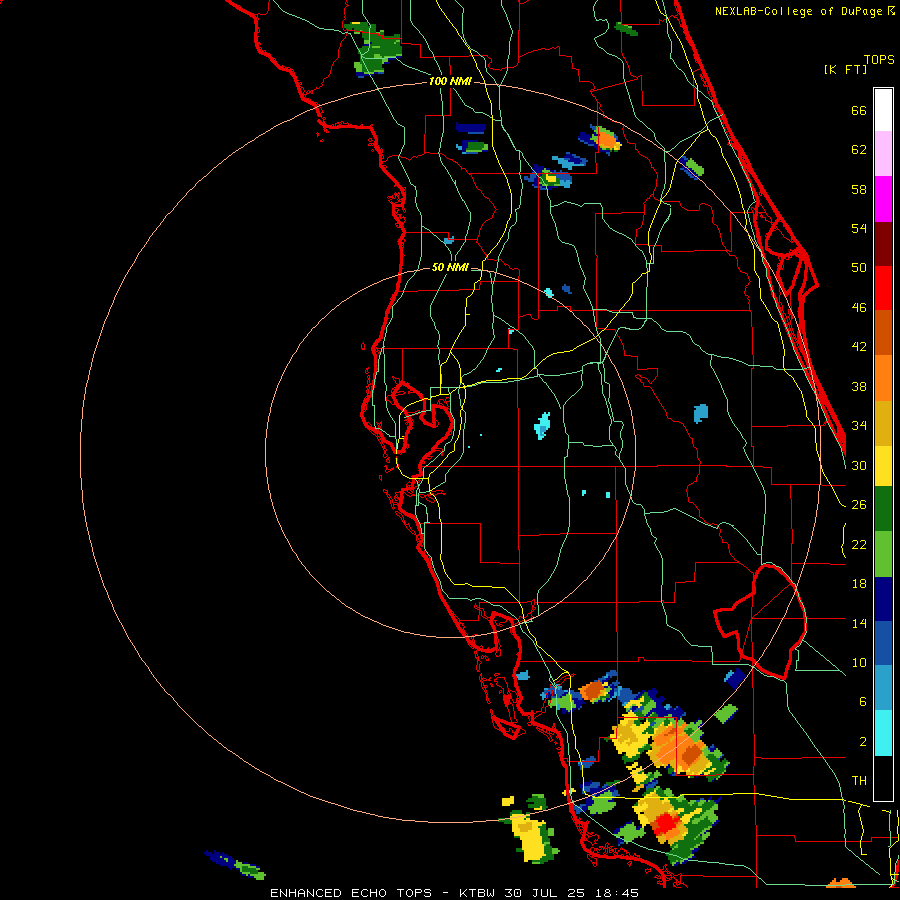Viewport: 900px width, 900px height.
Task: Select the 22 value on the legend
Action: 859,544
